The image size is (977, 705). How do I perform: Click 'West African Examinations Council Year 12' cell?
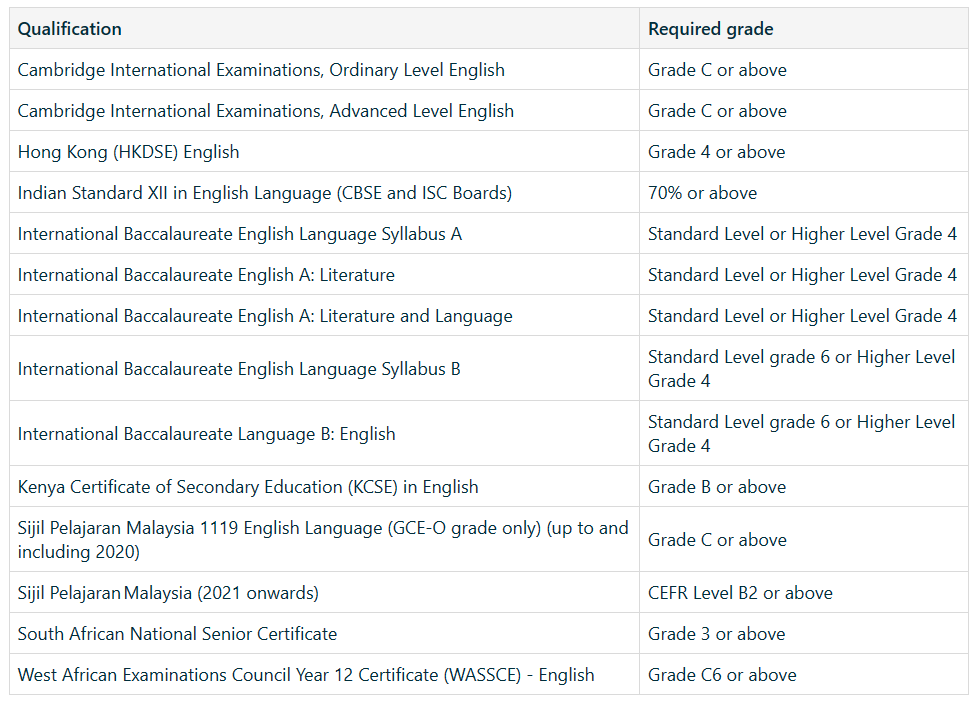click(x=324, y=674)
